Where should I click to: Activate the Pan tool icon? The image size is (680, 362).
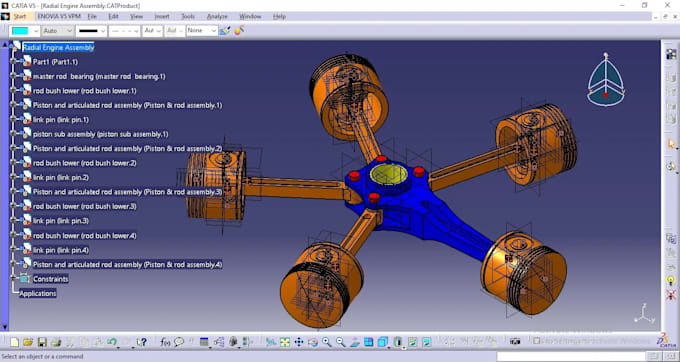299,342
